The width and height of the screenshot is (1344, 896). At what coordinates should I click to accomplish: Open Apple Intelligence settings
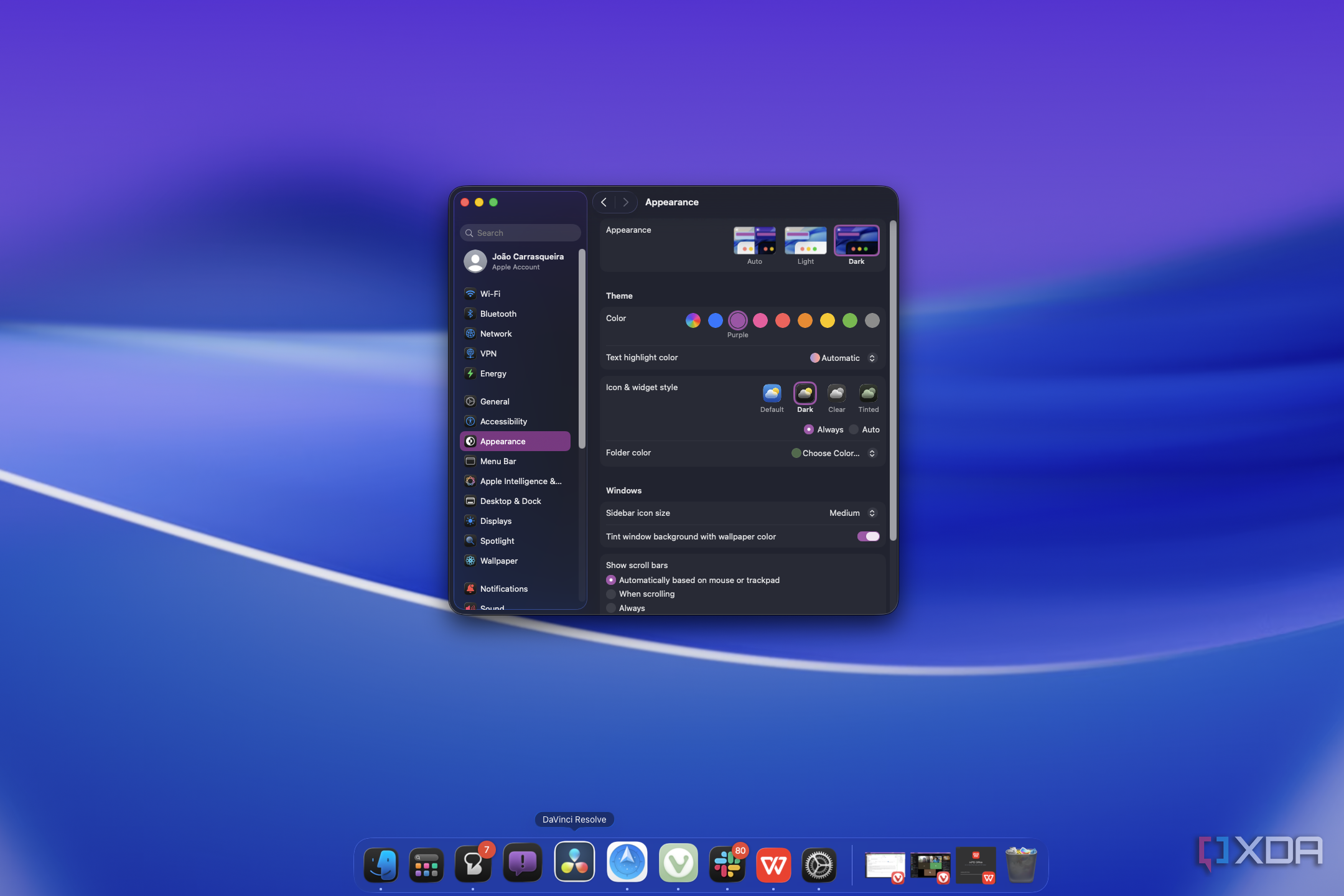[x=515, y=481]
